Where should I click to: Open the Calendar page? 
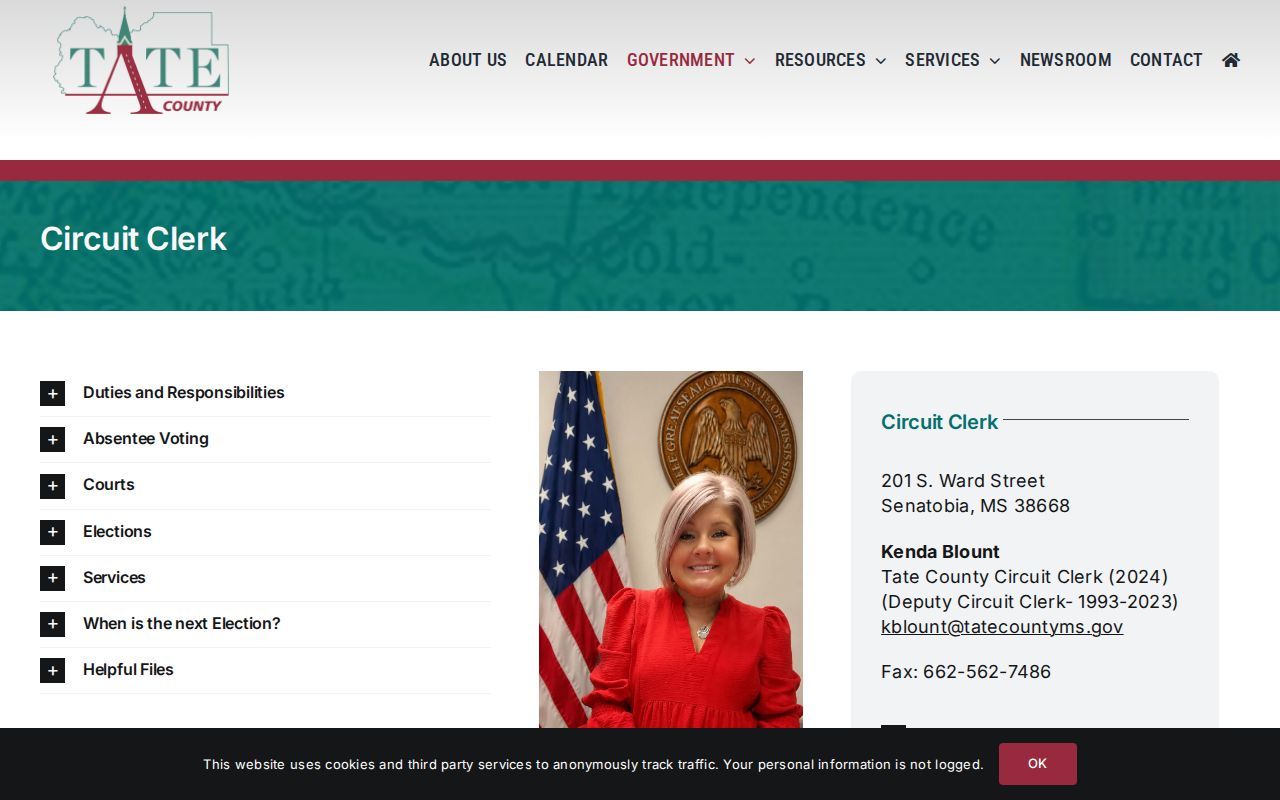(x=566, y=60)
